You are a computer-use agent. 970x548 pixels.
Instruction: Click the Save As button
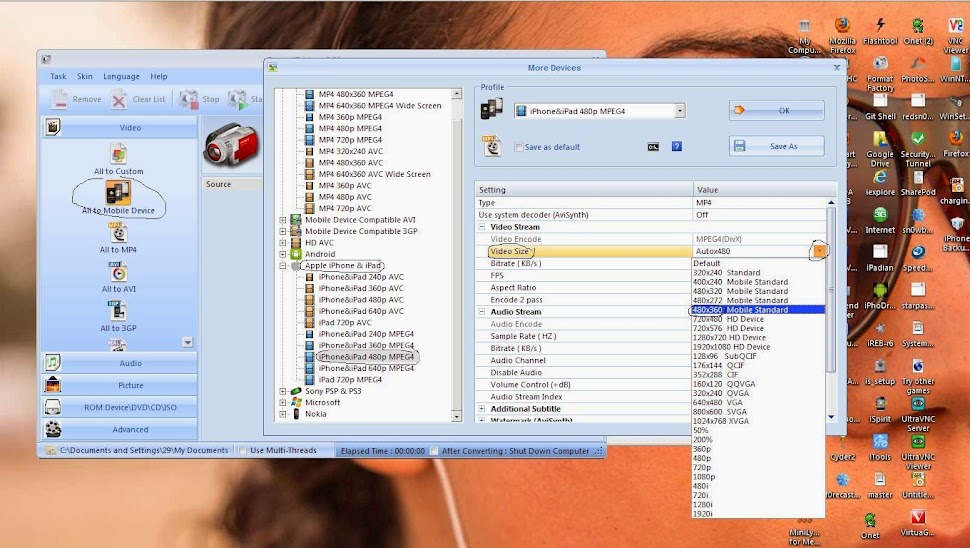click(x=776, y=147)
